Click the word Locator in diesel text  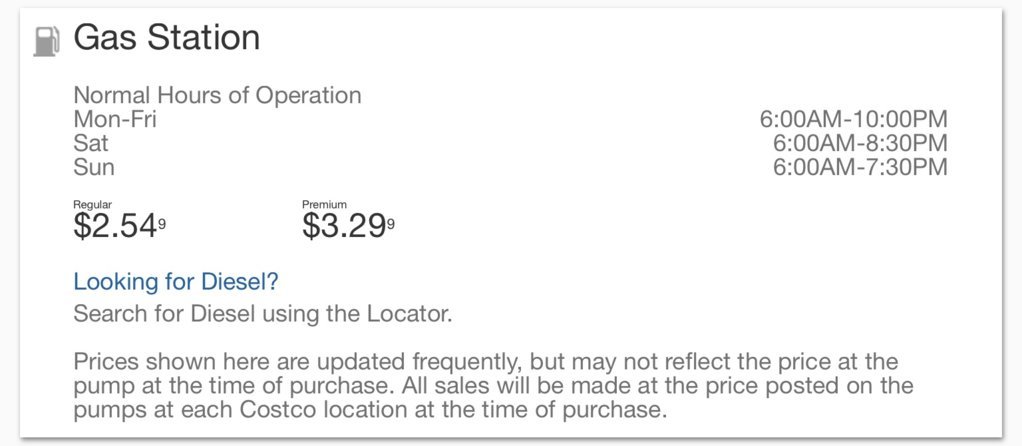click(410, 314)
